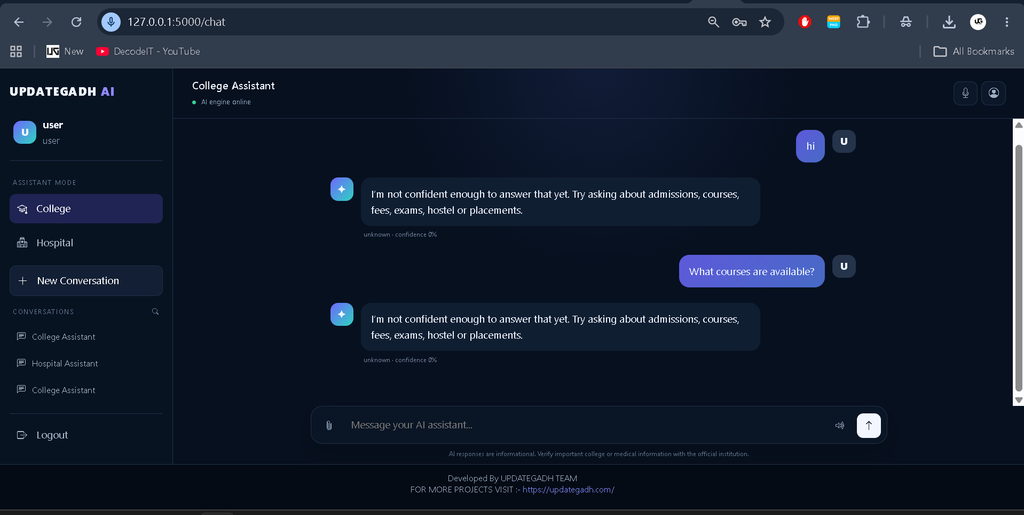Click the assistant sparkle avatar on second reply
Screen dimensions: 1024x515
click(342, 315)
